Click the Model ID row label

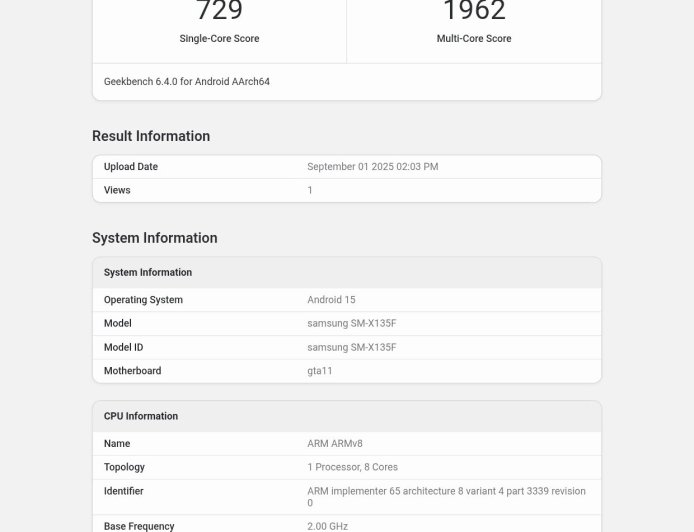point(123,347)
